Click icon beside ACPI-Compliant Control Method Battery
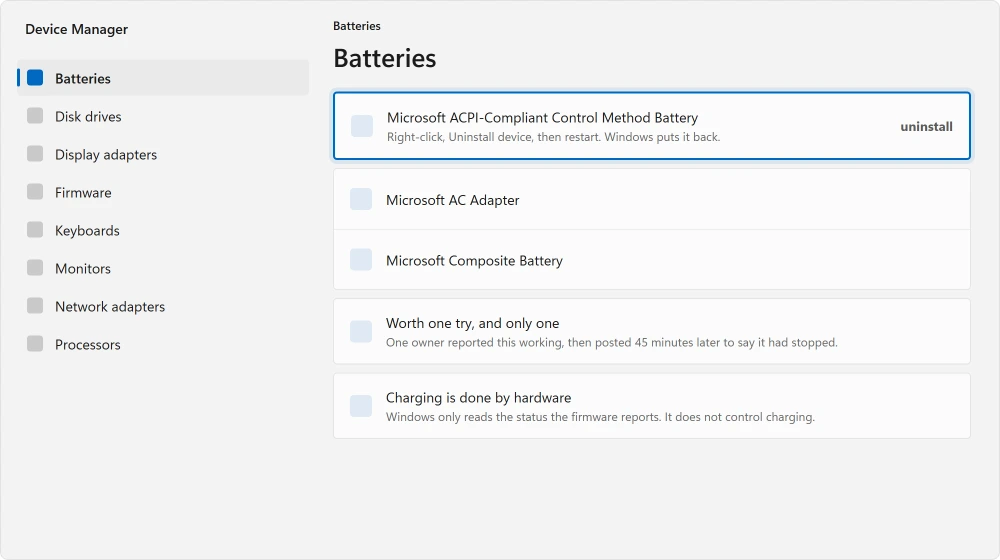The image size is (1000, 560). (x=362, y=126)
